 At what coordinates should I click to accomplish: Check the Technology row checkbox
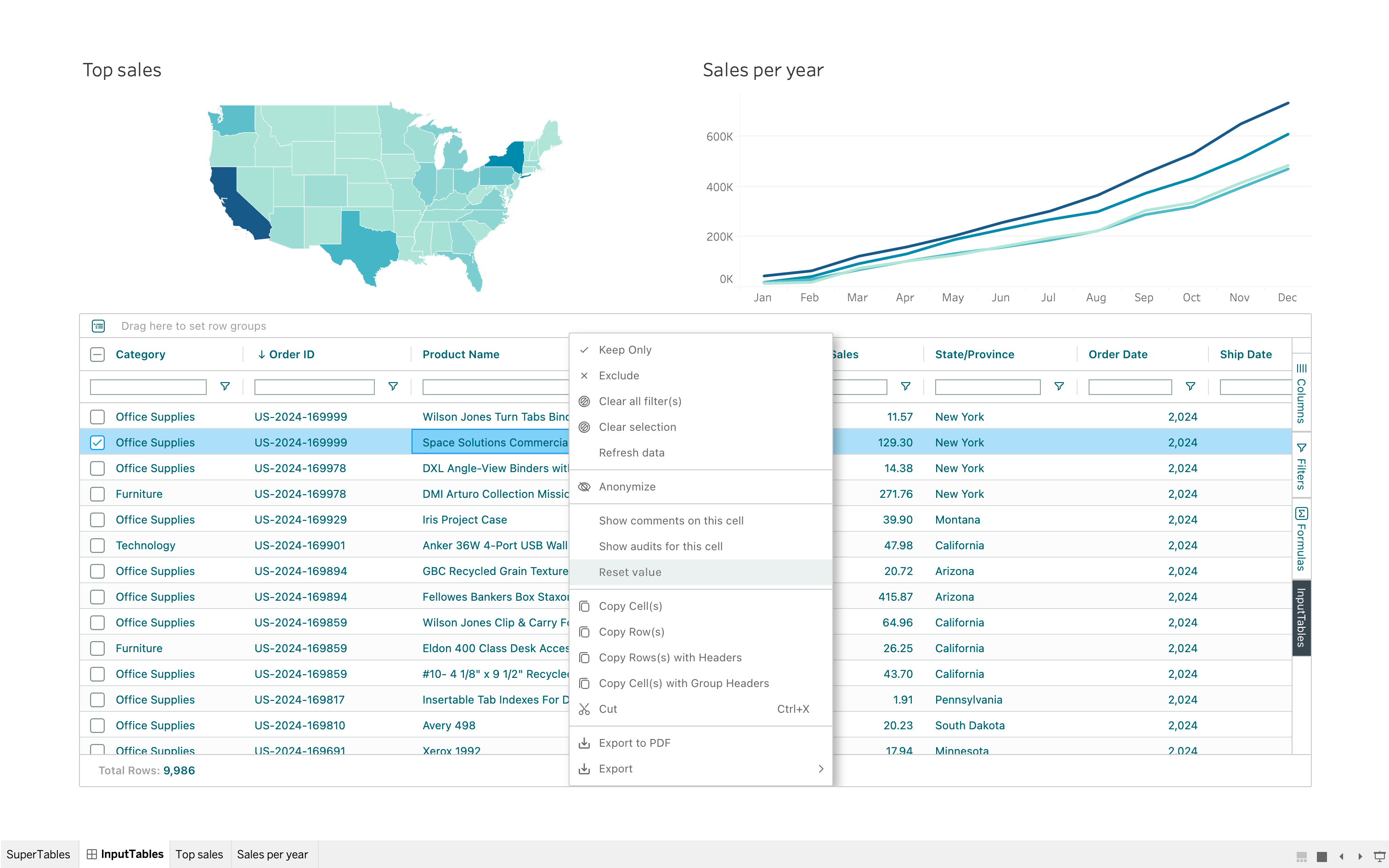click(x=97, y=546)
